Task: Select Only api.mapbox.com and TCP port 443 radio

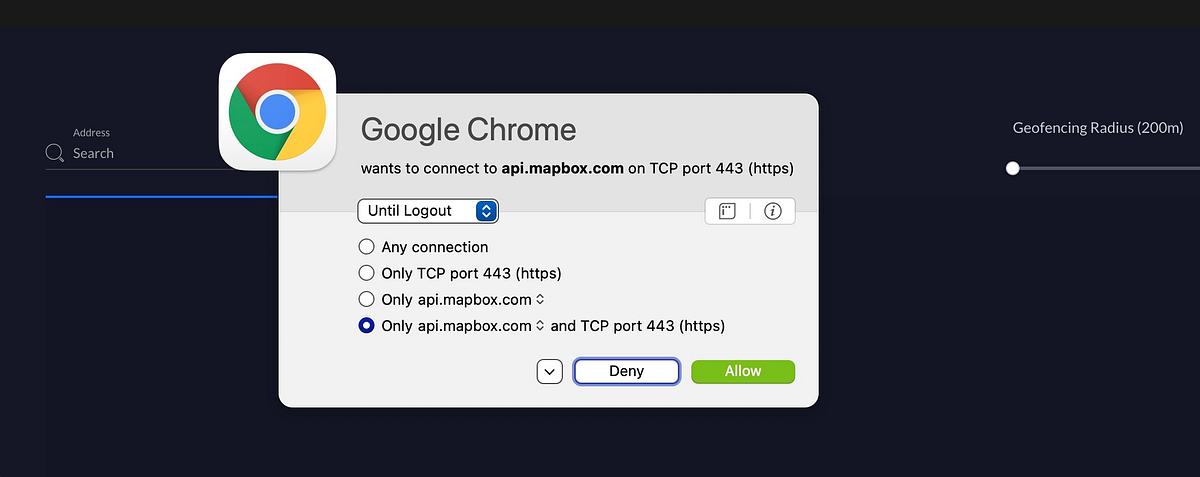Action: coord(366,325)
